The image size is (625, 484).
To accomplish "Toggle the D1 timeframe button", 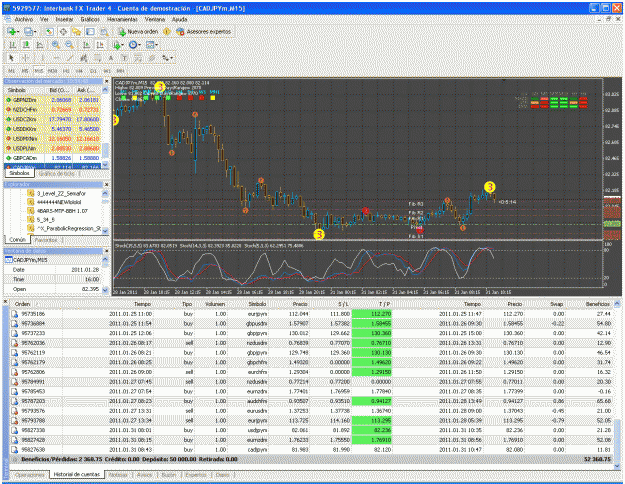I will (93, 71).
